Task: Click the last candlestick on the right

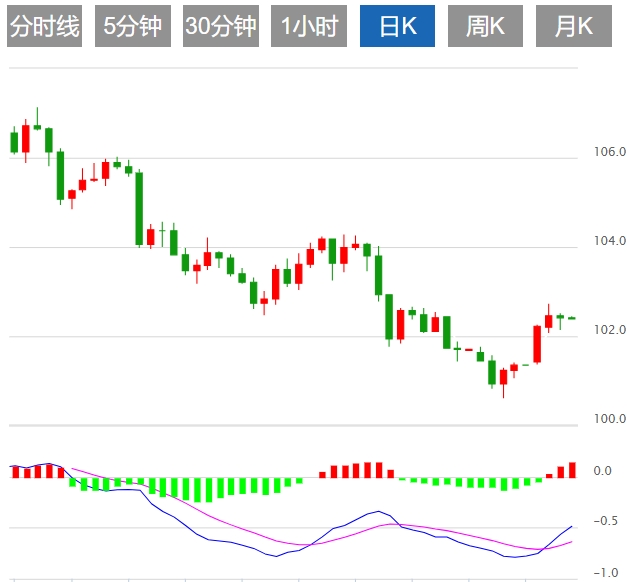Action: click(x=572, y=318)
